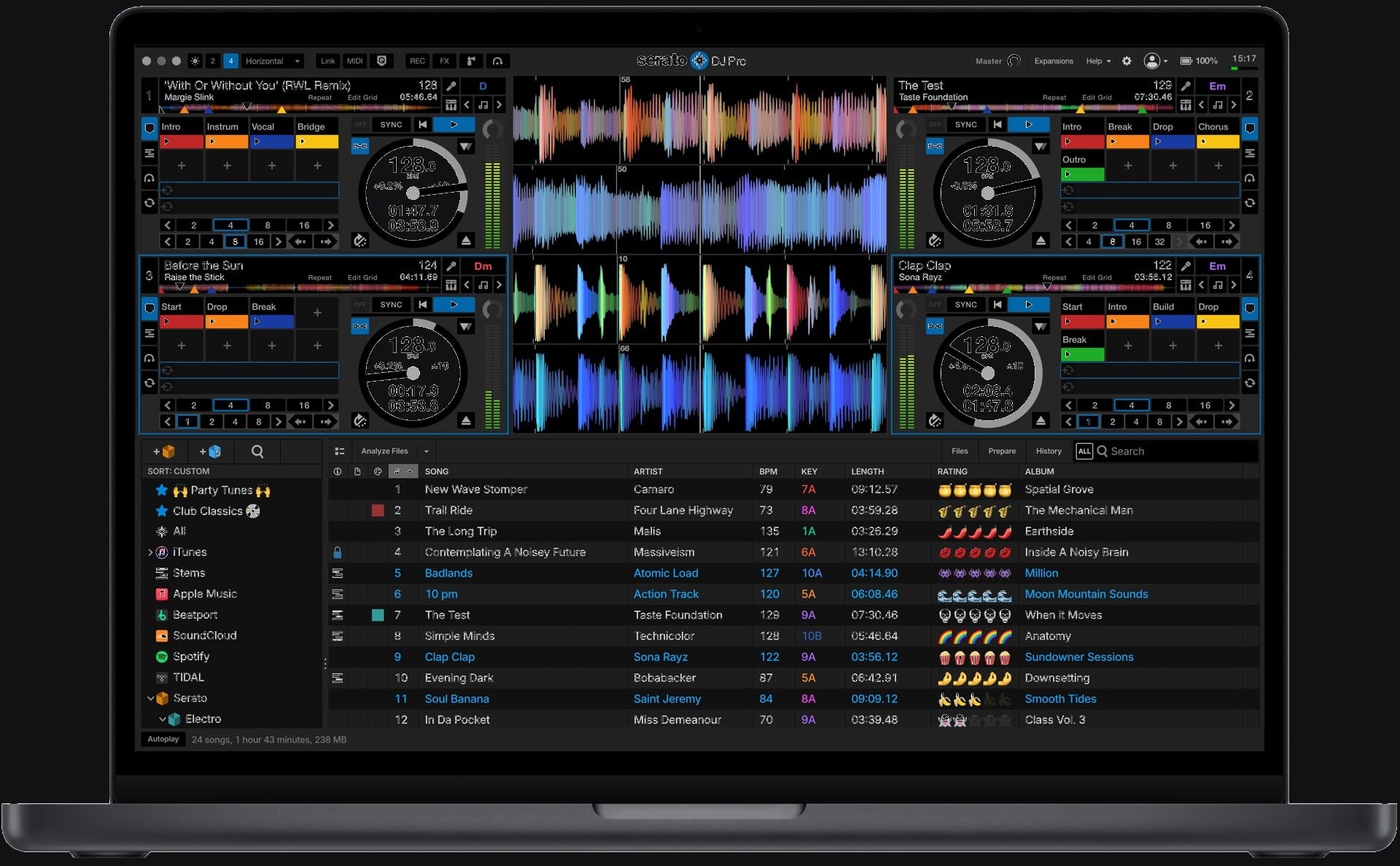The width and height of the screenshot is (1400, 866).
Task: Click deck 4 censor icon below platter
Action: point(935,420)
